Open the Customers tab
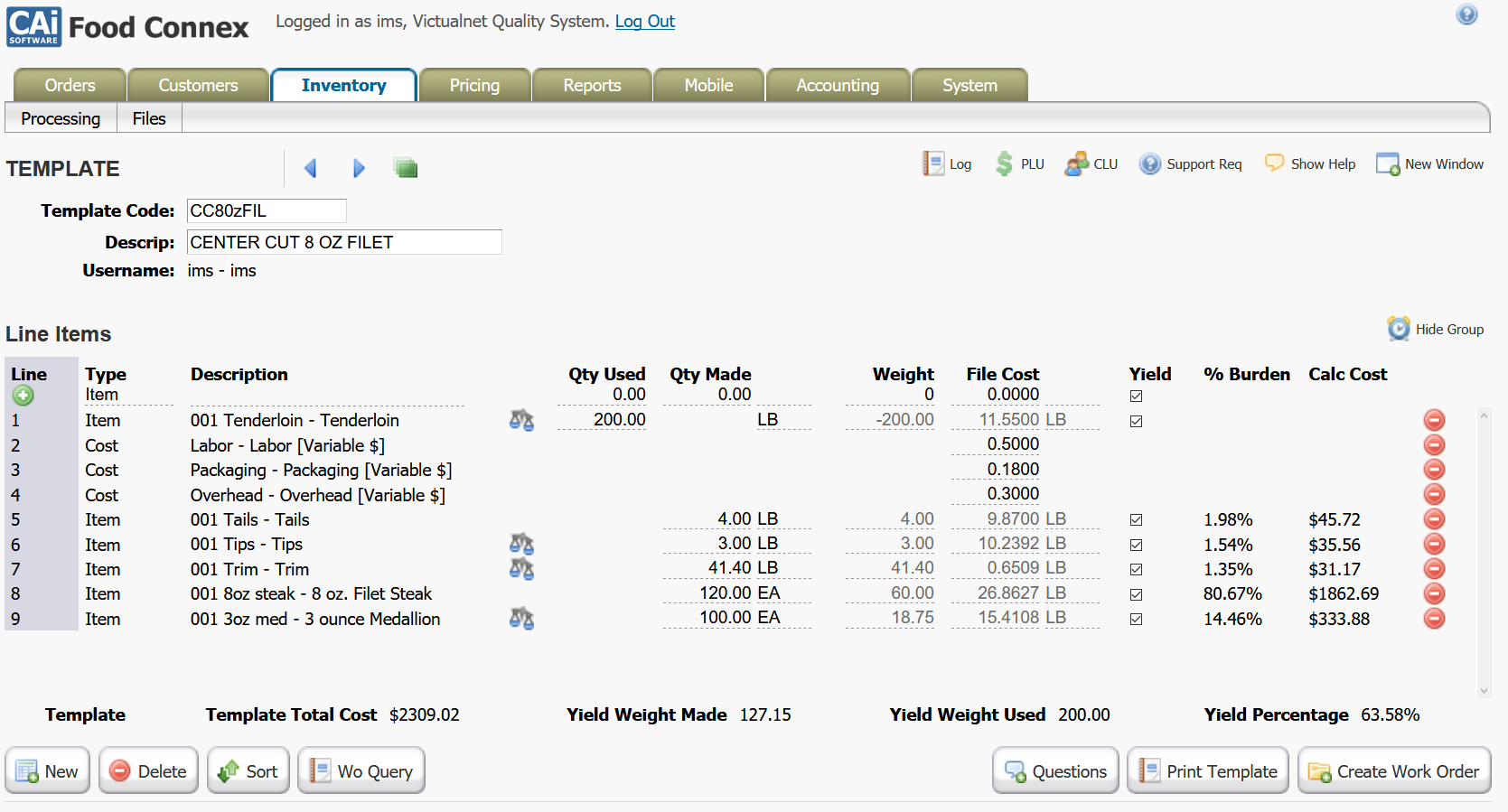Image resolution: width=1508 pixels, height=812 pixels. click(198, 85)
